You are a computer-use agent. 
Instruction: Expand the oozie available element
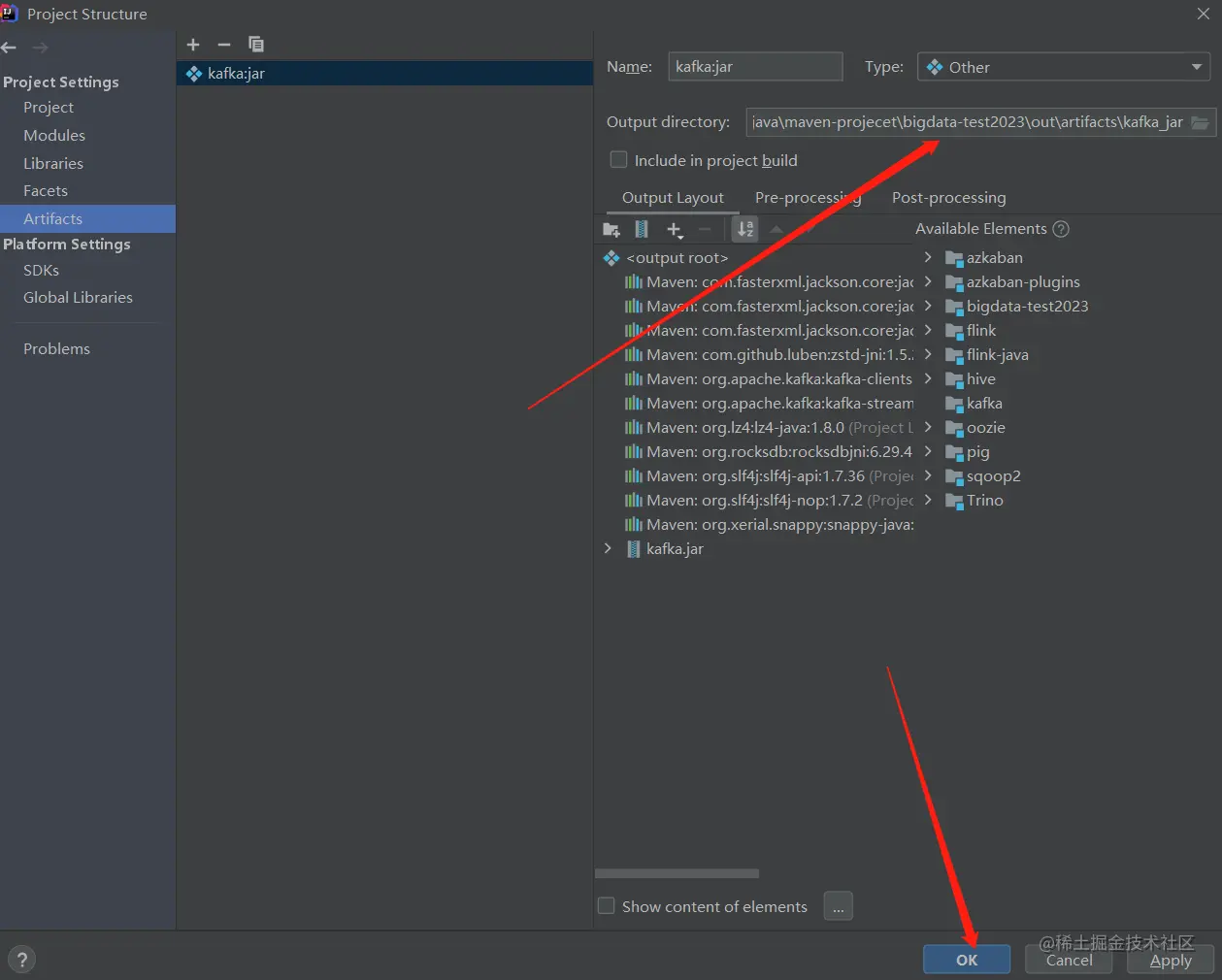tap(928, 427)
